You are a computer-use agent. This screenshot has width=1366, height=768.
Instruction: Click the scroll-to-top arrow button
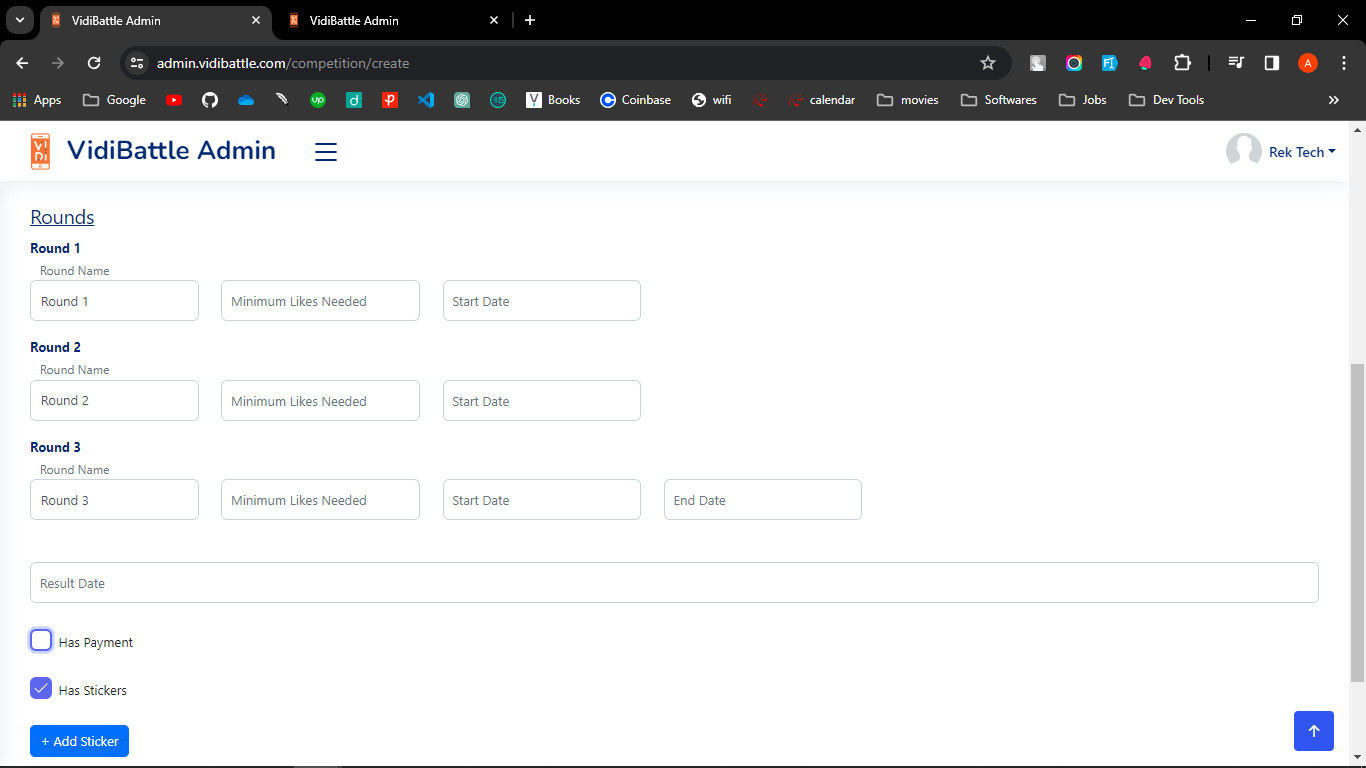coord(1314,731)
